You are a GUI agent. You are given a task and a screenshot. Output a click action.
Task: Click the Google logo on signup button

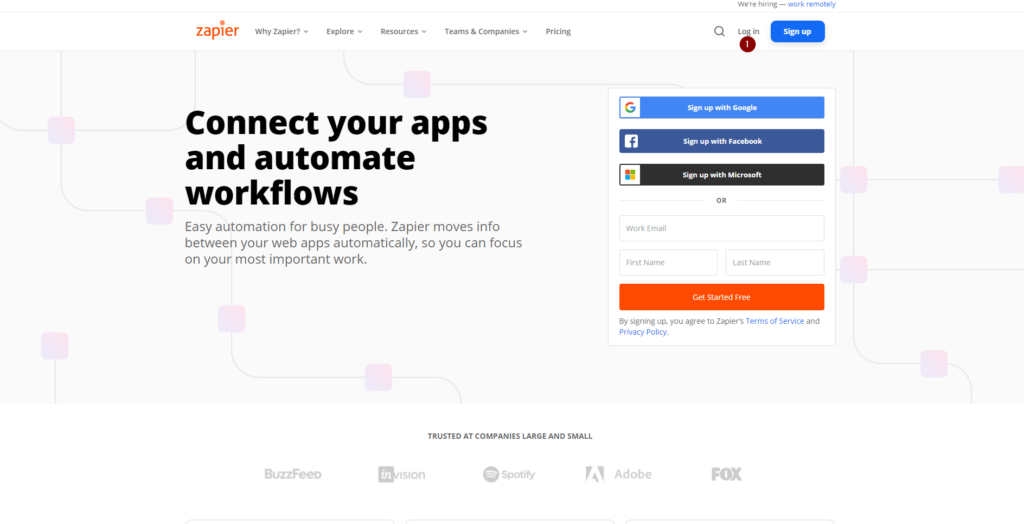click(630, 108)
